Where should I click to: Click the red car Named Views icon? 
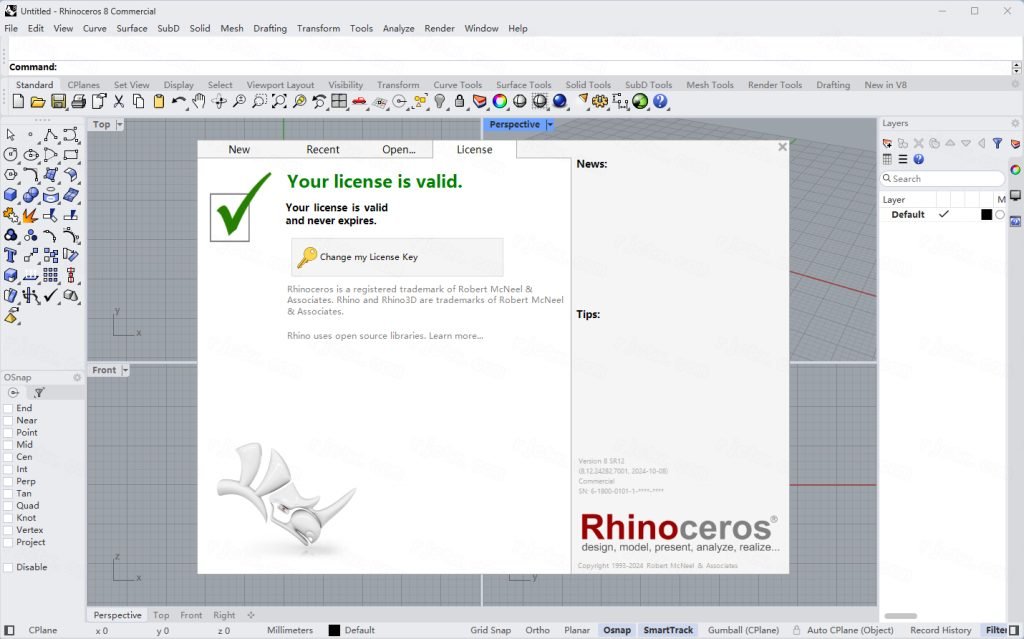359,101
